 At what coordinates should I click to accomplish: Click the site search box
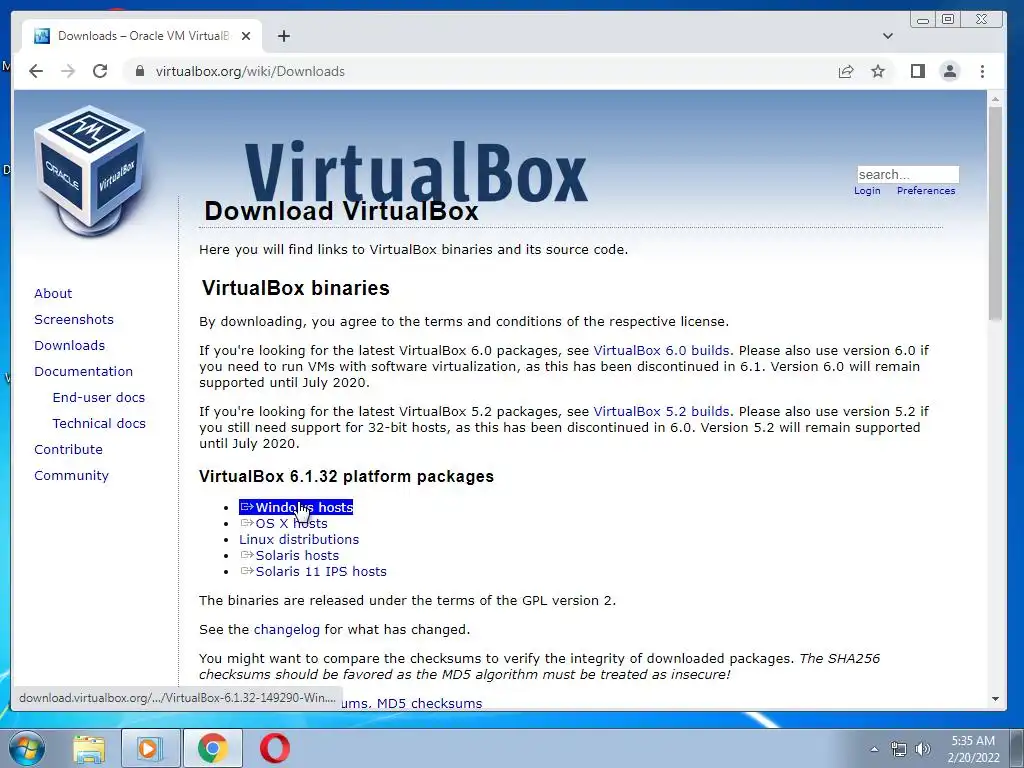908,174
